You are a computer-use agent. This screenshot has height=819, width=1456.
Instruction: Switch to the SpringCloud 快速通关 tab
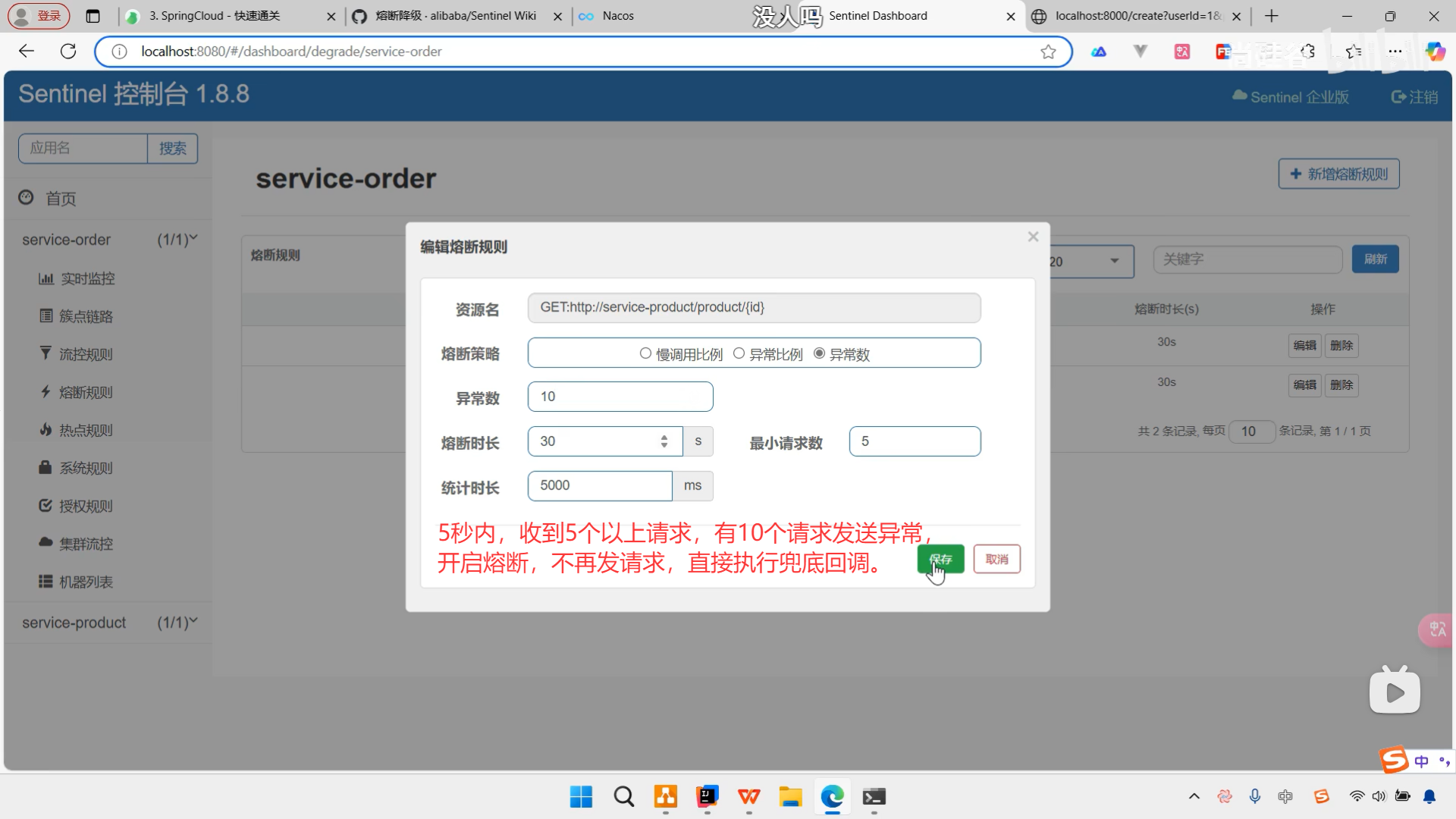215,16
